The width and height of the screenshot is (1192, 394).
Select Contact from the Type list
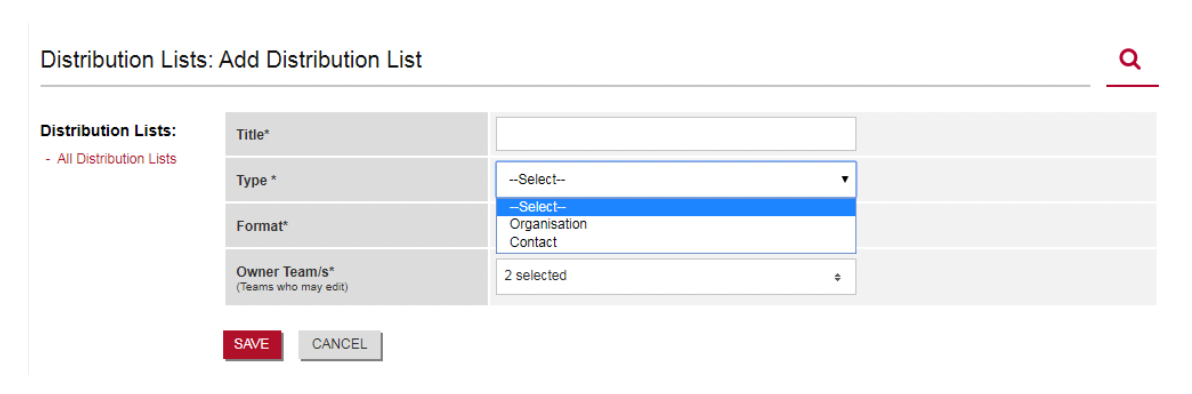(533, 243)
